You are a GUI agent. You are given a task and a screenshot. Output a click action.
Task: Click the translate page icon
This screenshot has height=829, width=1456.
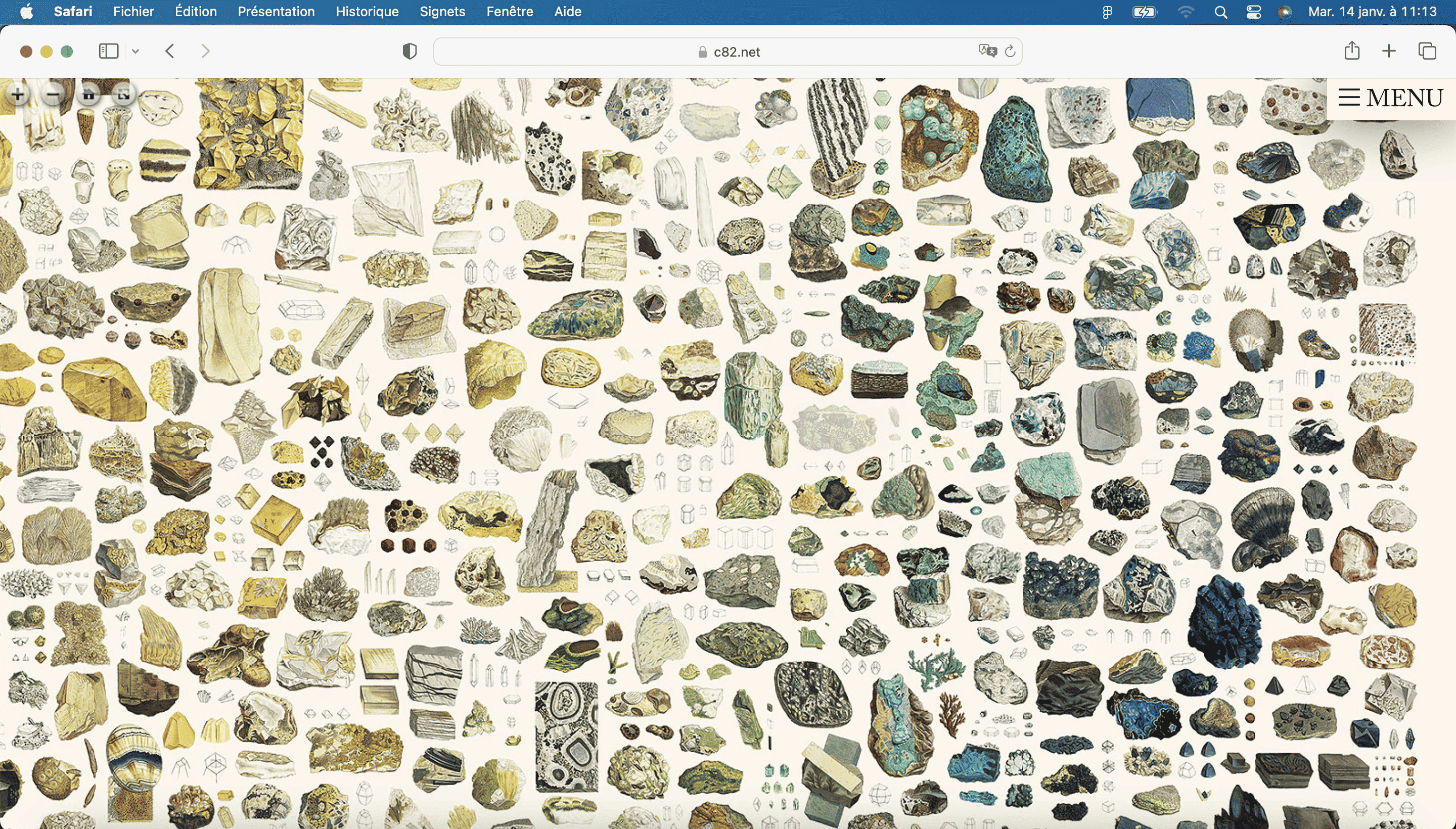(x=987, y=51)
